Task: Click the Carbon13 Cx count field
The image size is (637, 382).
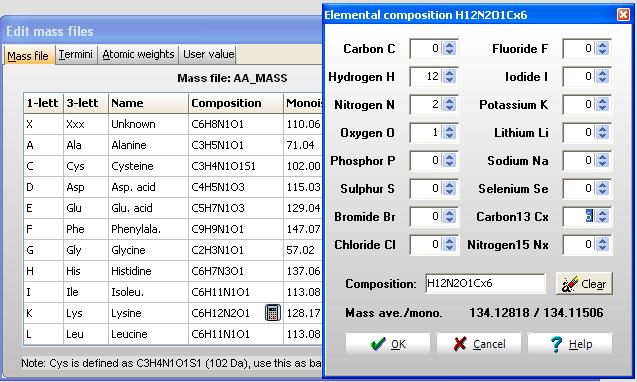Action: click(579, 217)
